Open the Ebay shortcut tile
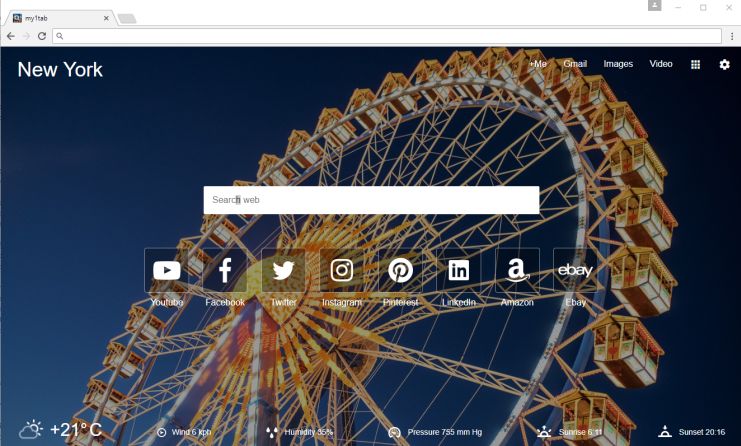Screen dimensions: 741x446 (x=575, y=270)
